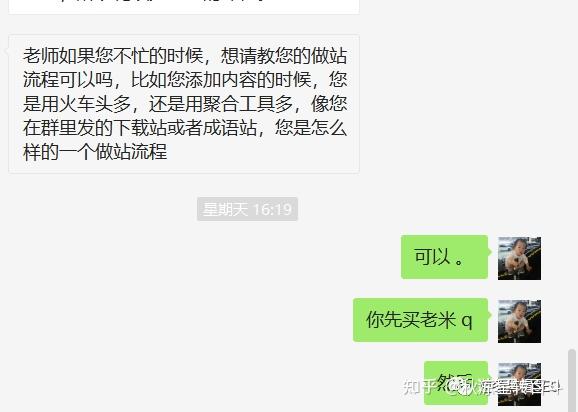578x412 pixels.
Task: Select the "你先买老米 q" message bubble
Action: click(421, 320)
